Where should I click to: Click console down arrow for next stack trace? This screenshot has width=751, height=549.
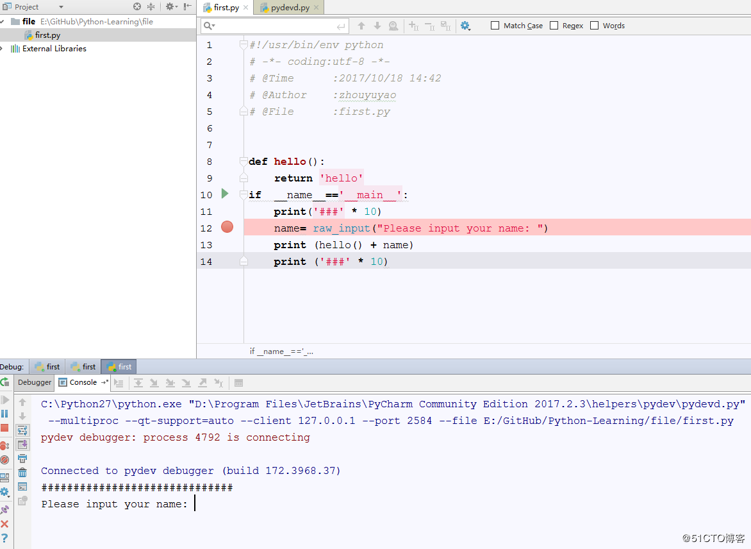tap(23, 416)
